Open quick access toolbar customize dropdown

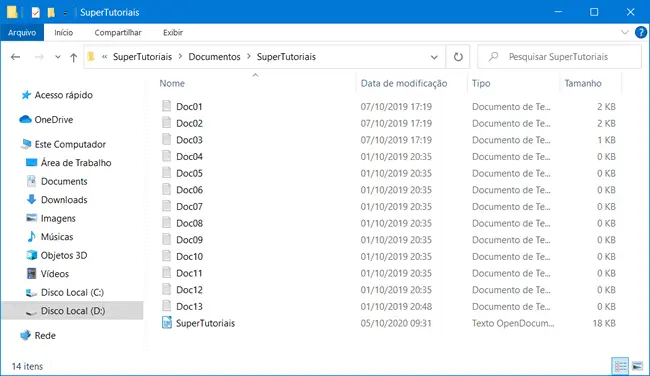[x=65, y=13]
